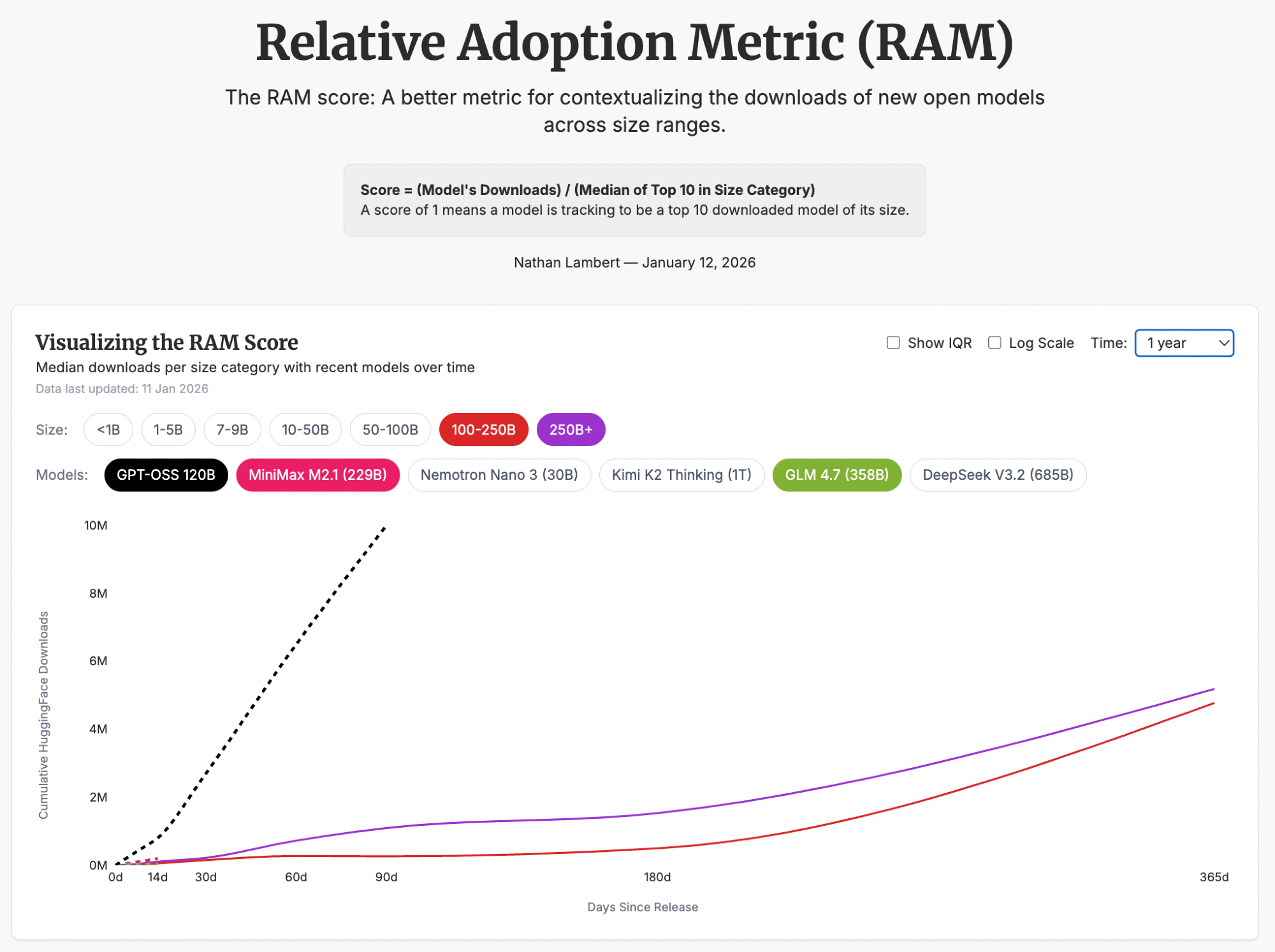Enable the 7-9B size category
This screenshot has height=952, width=1275.
tap(232, 429)
